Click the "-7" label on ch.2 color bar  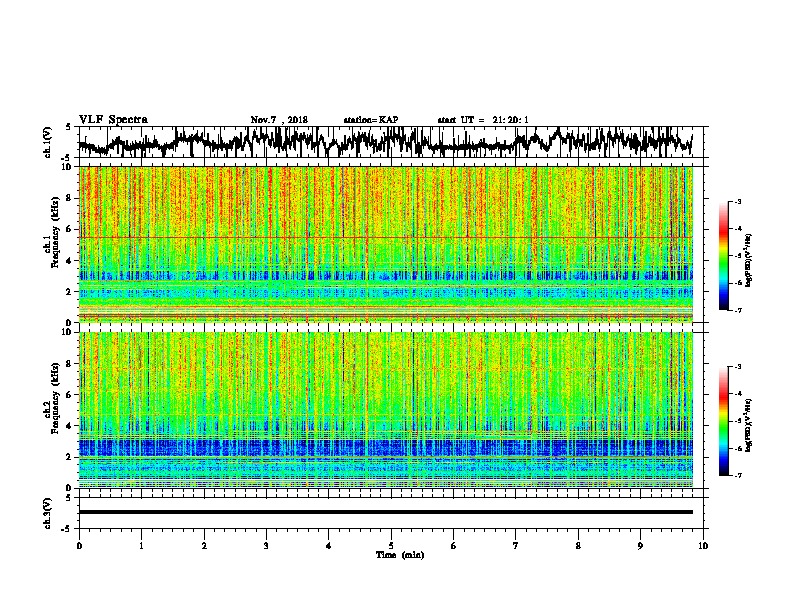click(737, 476)
